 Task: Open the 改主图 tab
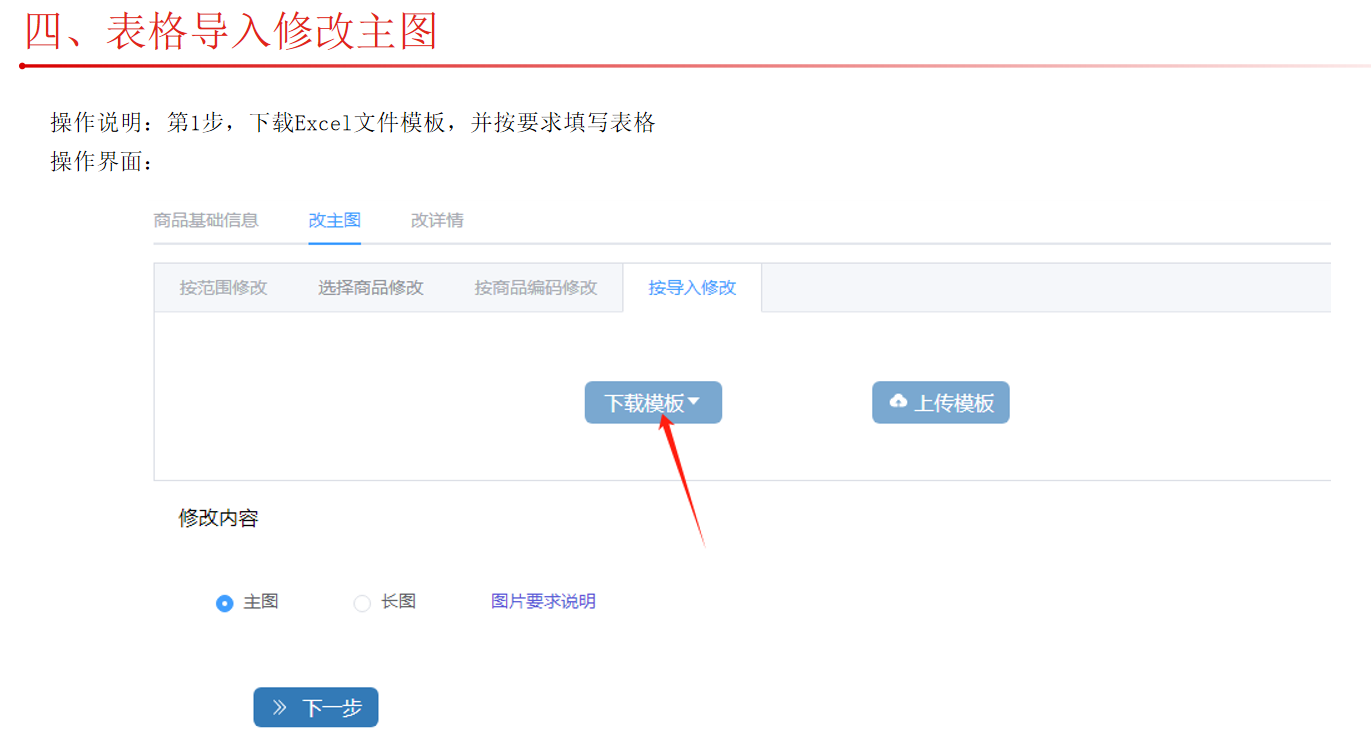click(334, 220)
